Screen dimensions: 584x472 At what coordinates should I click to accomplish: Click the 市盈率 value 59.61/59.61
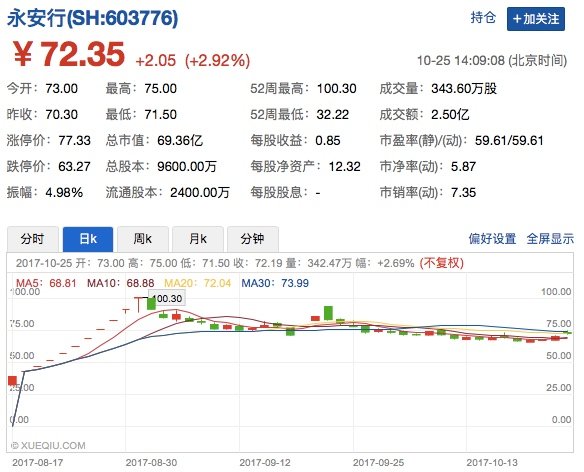tap(509, 141)
